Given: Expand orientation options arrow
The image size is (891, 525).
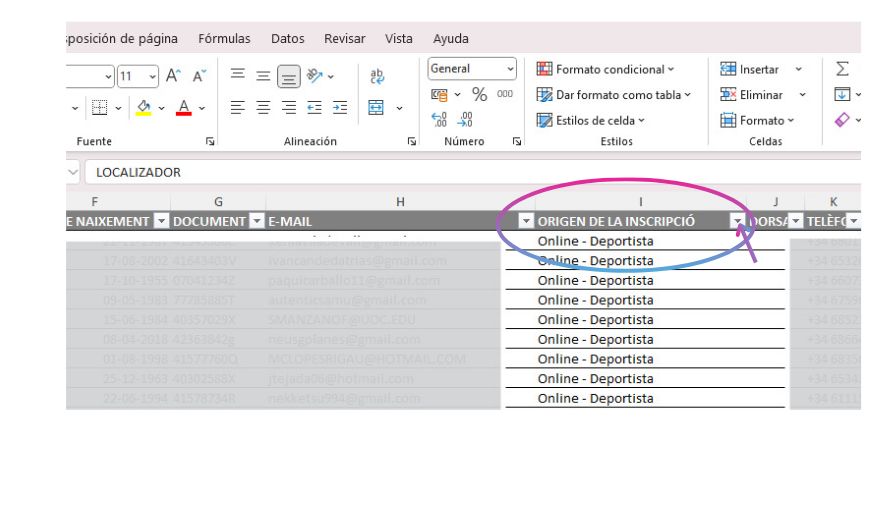Looking at the screenshot, I should (x=331, y=76).
